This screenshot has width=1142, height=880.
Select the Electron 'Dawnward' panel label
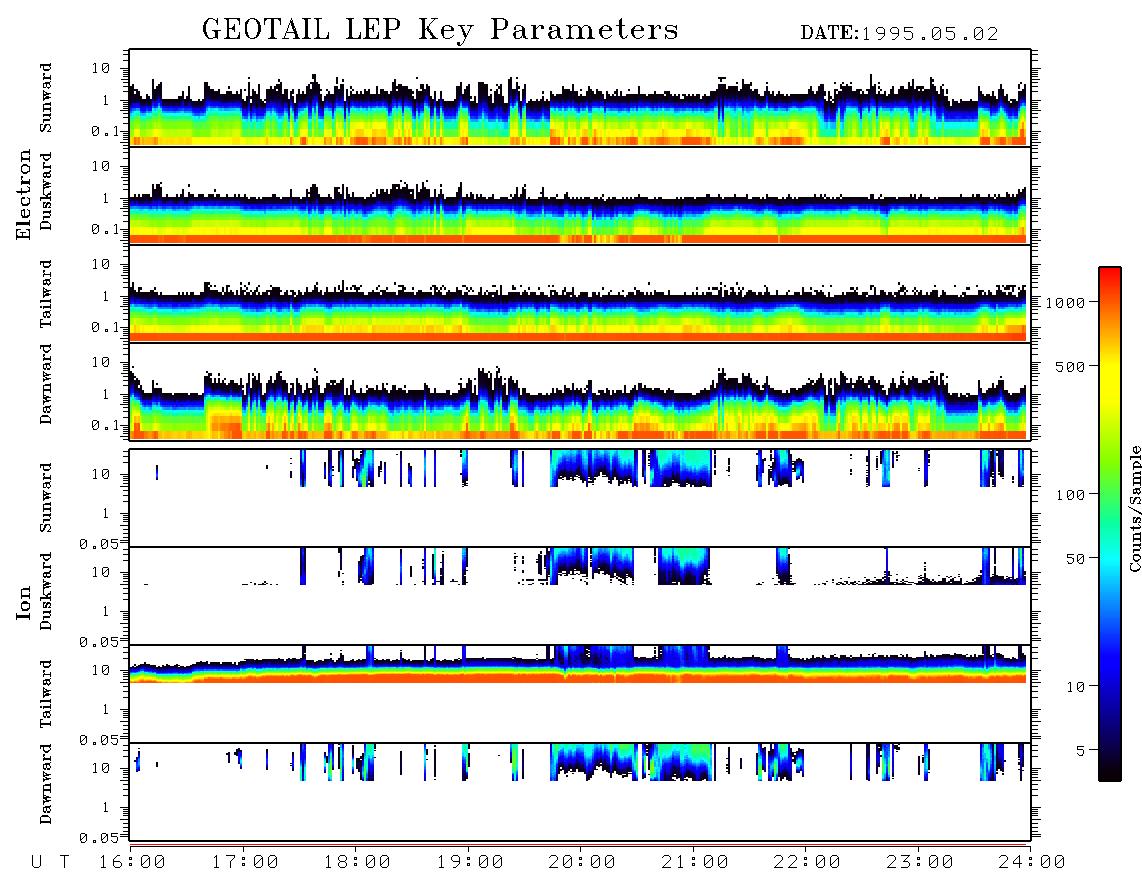tap(45, 384)
